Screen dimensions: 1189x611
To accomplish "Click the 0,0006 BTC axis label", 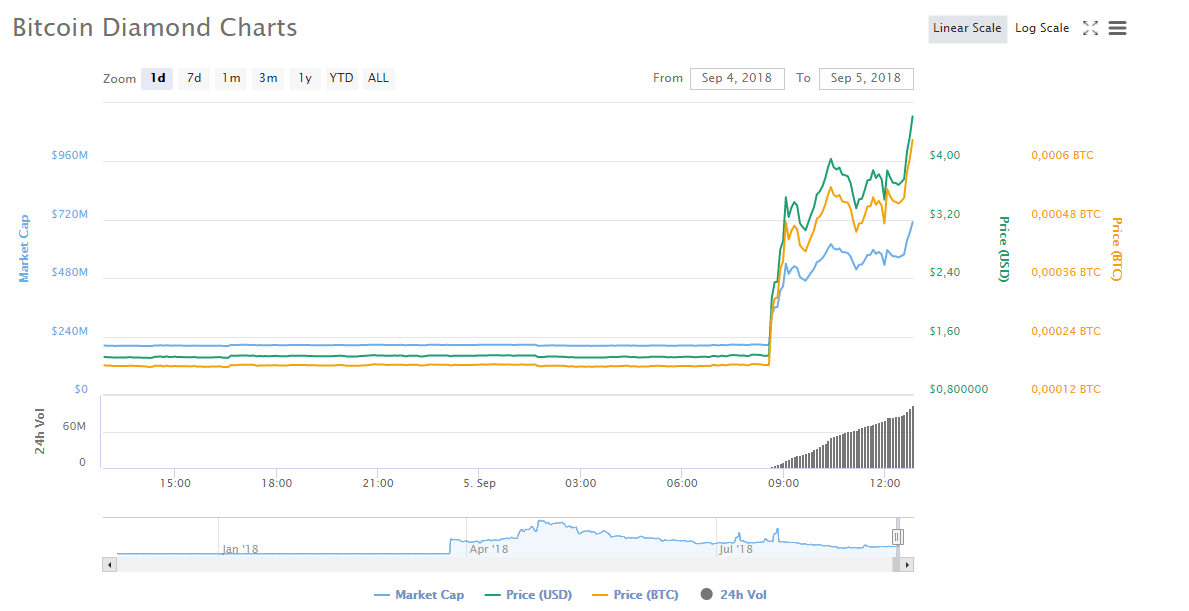I will pos(1062,155).
